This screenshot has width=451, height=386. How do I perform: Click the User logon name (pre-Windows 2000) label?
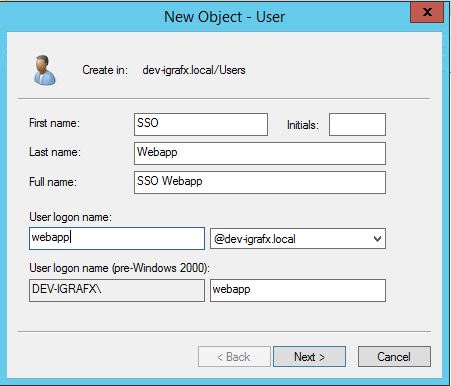click(x=120, y=268)
